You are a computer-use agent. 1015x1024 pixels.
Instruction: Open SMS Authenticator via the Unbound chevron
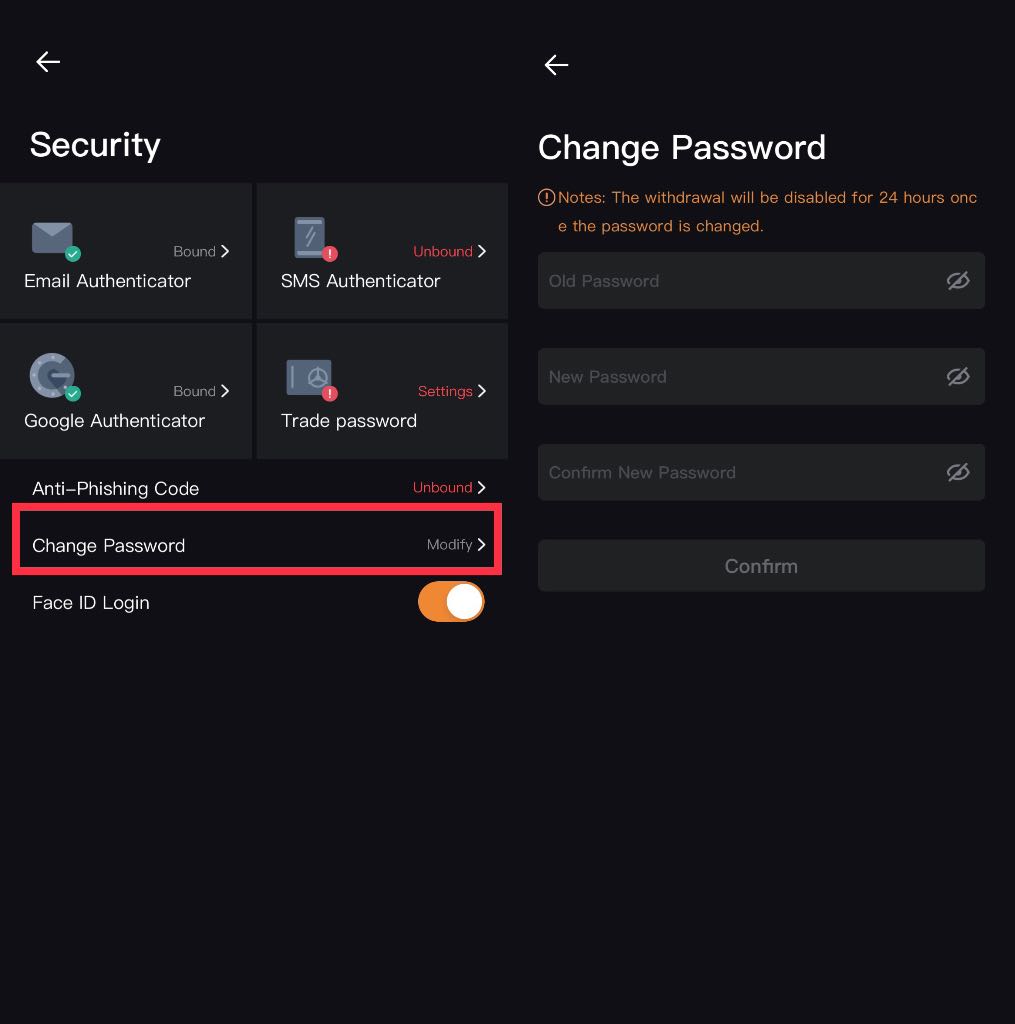481,251
